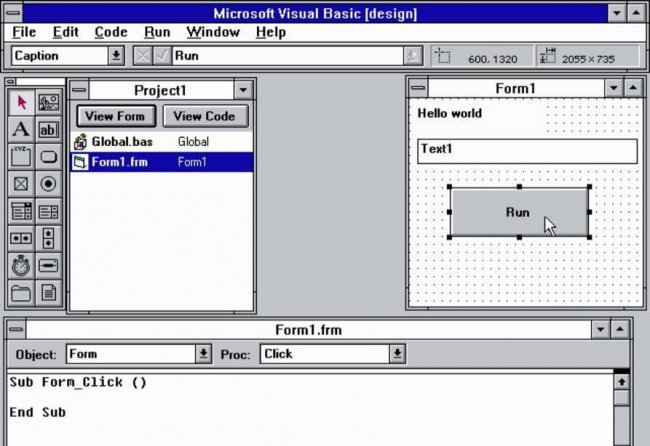This screenshot has width=650, height=446.
Task: Select the Label tool (letter A)
Action: [21, 129]
